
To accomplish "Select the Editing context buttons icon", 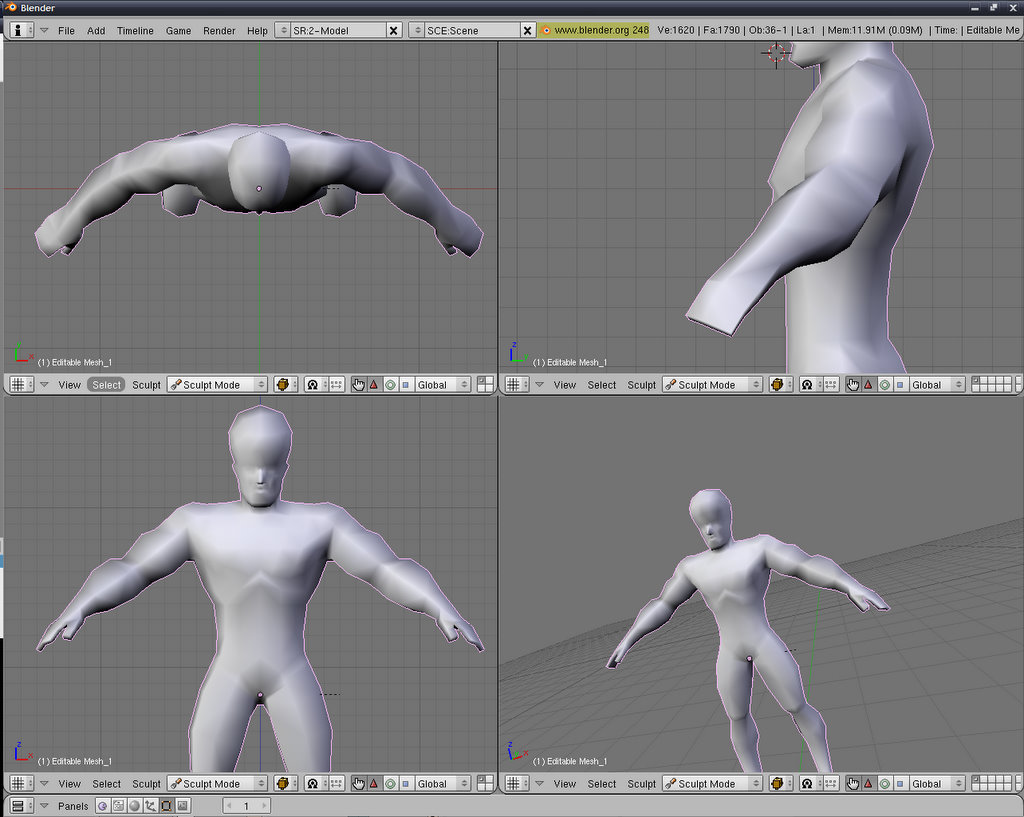I will pos(166,805).
